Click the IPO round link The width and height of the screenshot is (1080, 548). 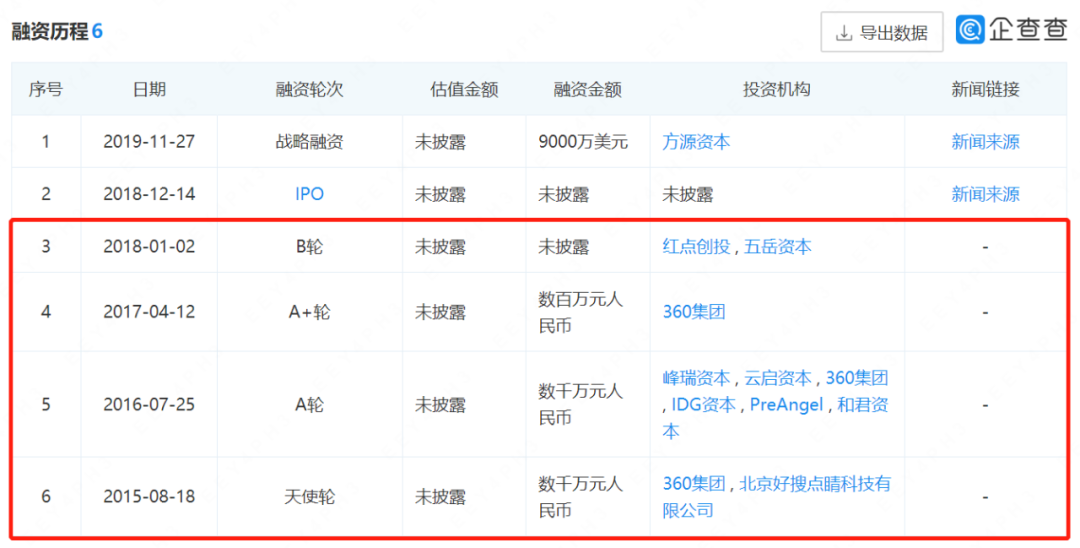click(309, 194)
